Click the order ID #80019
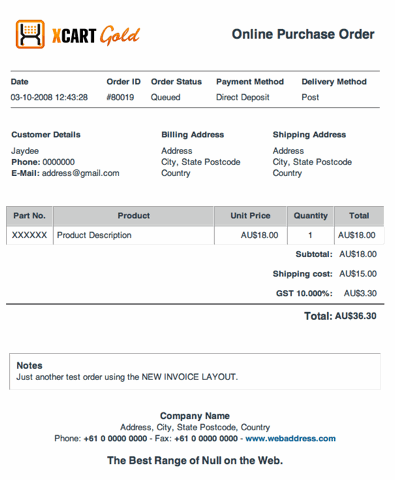This screenshot has height=480, width=395. [x=120, y=97]
